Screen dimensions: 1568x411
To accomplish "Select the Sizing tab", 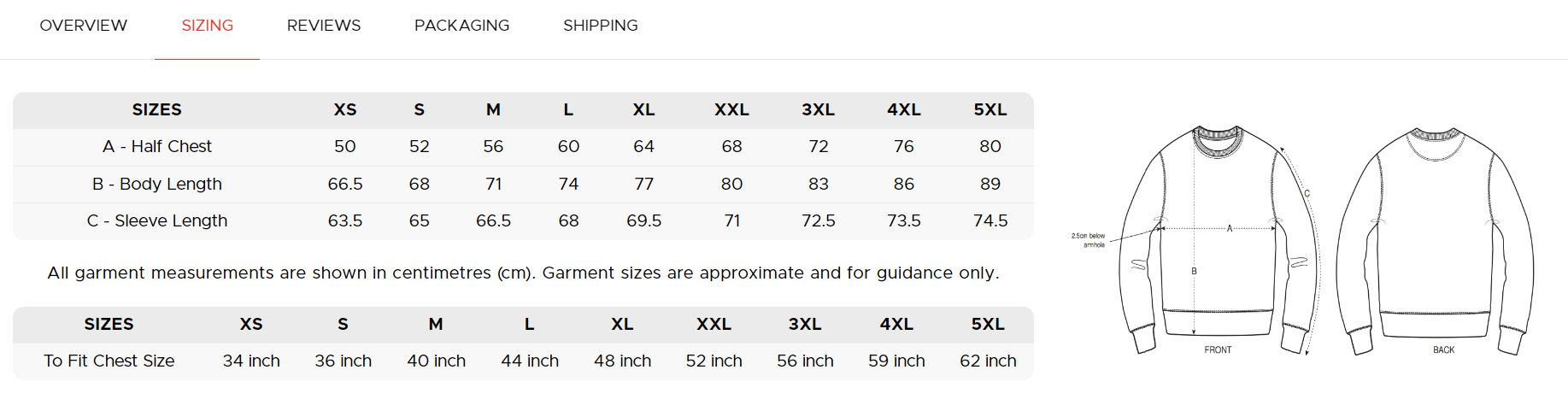I will pos(207,26).
